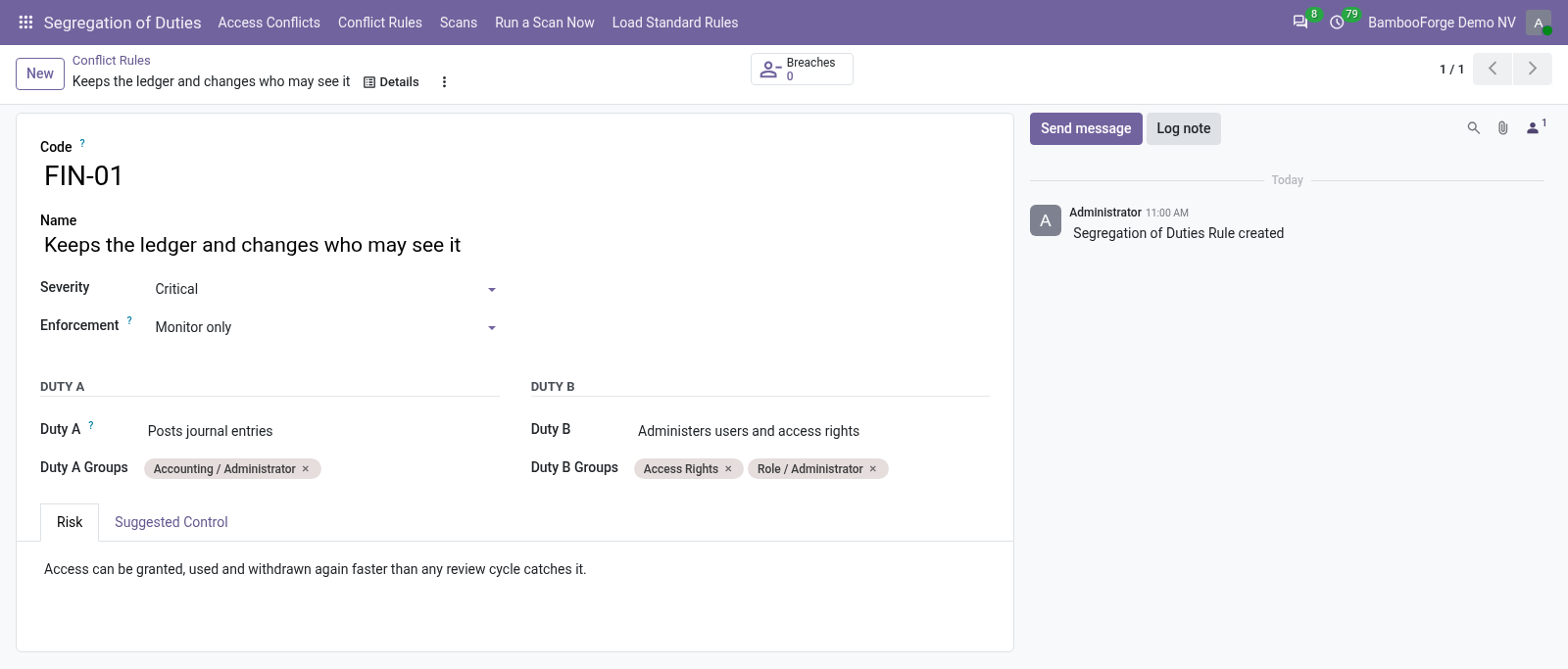Image resolution: width=1568 pixels, height=669 pixels.
Task: Expand the Enforcement dropdown
Action: coord(325,327)
